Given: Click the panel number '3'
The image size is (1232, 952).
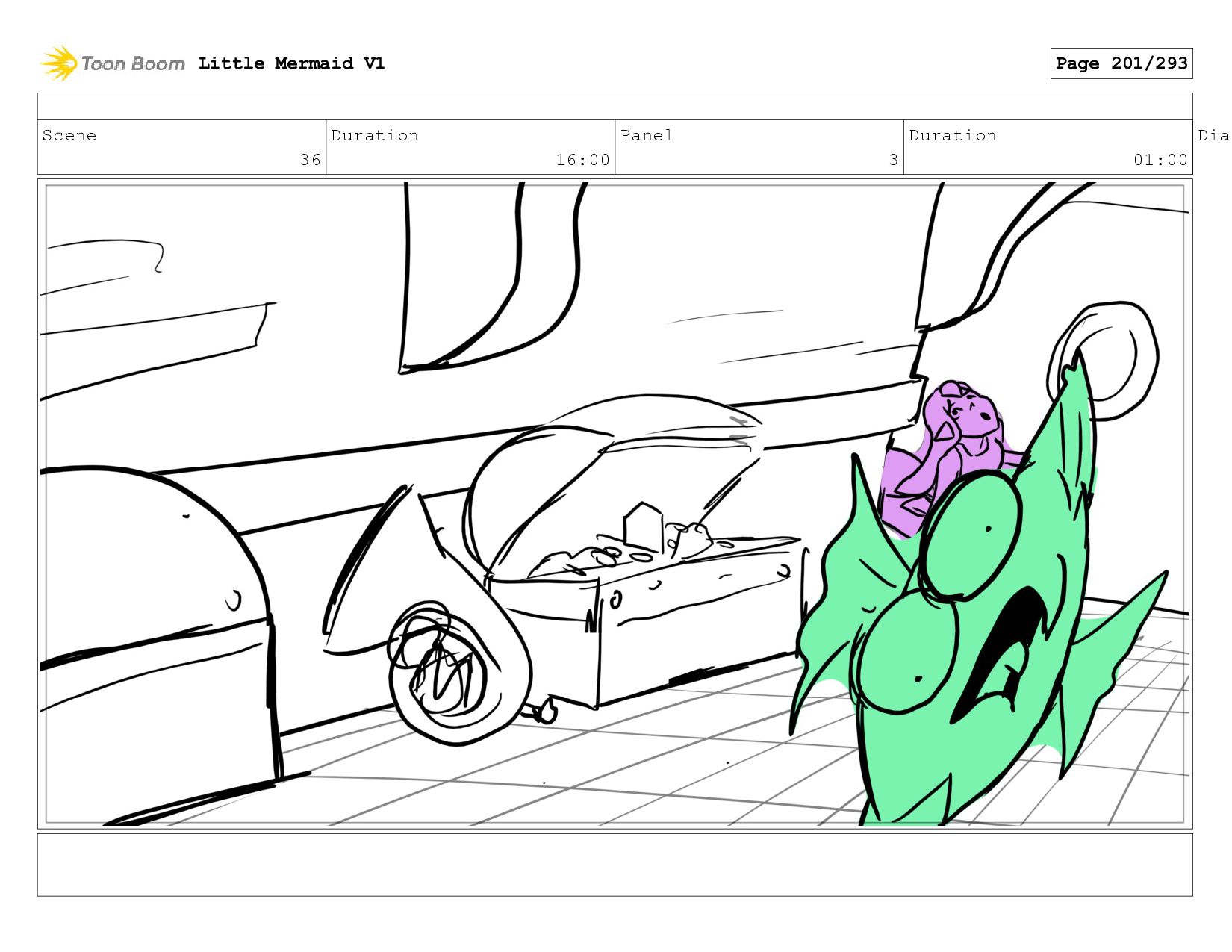Looking at the screenshot, I should pos(894,160).
